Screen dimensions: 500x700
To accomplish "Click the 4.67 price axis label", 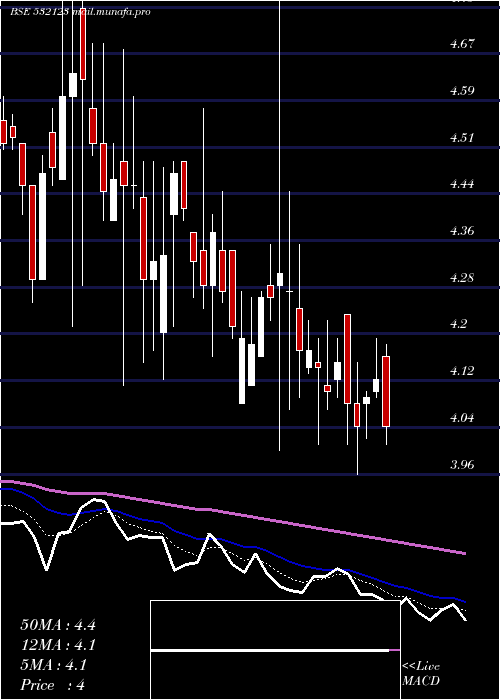I will (x=462, y=44).
